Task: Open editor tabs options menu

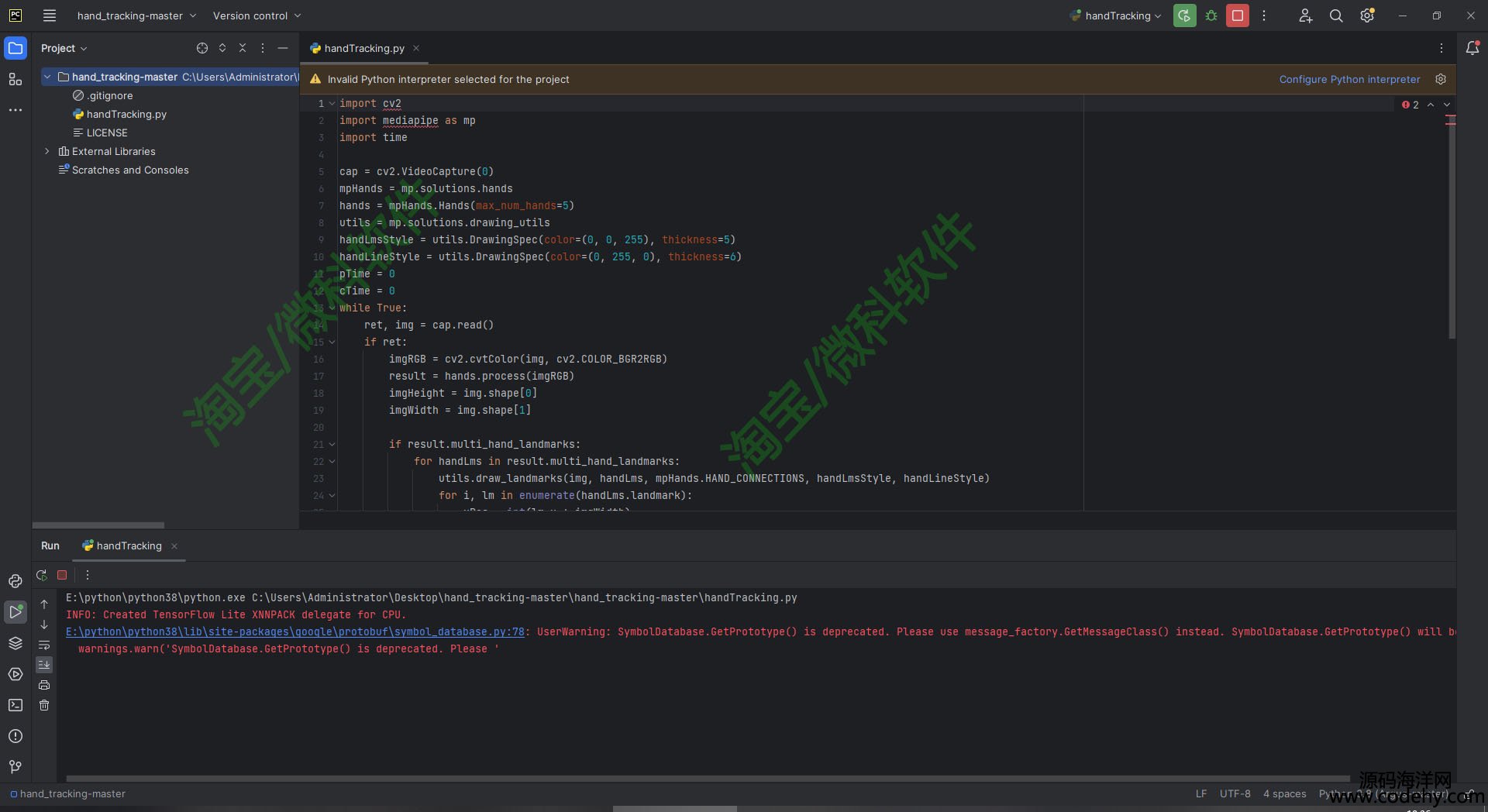Action: tap(1441, 48)
